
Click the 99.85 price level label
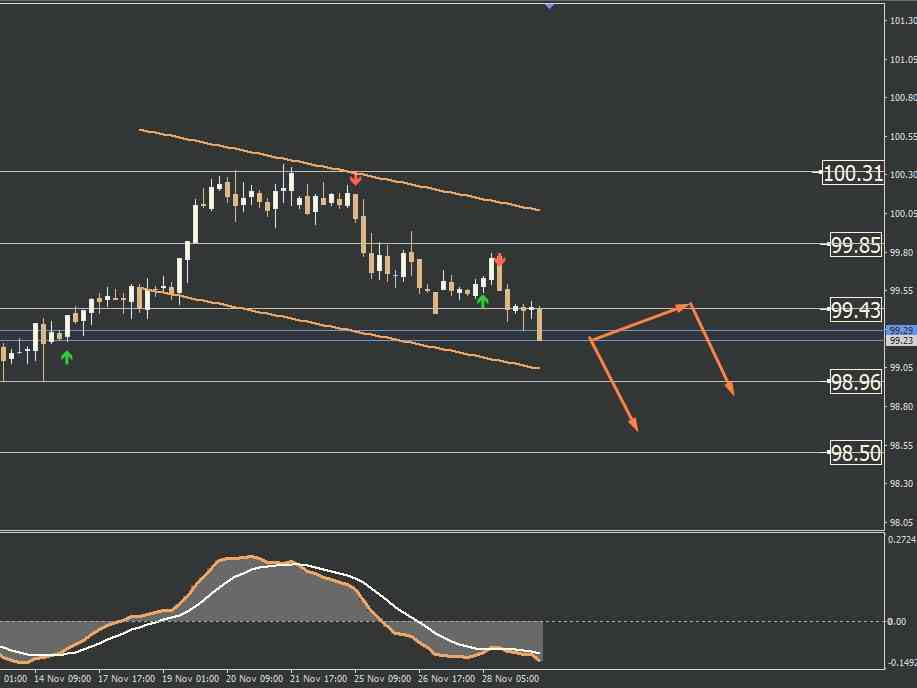pos(856,245)
